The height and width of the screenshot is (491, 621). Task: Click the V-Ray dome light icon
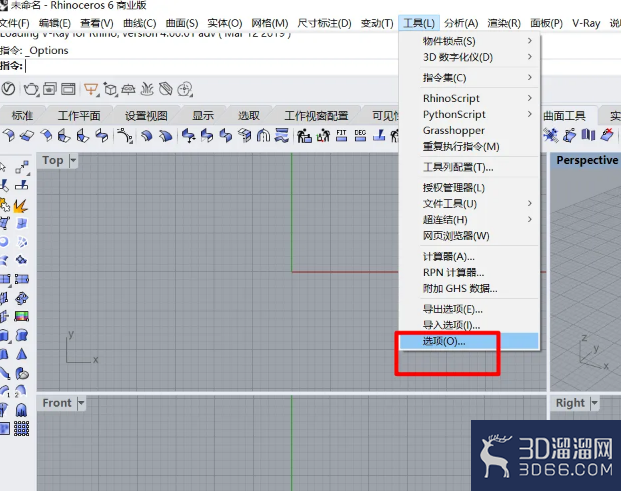coord(128,89)
